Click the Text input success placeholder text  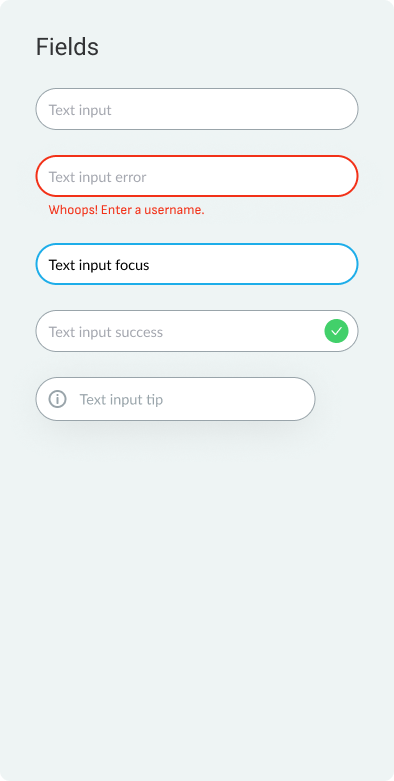(x=106, y=332)
